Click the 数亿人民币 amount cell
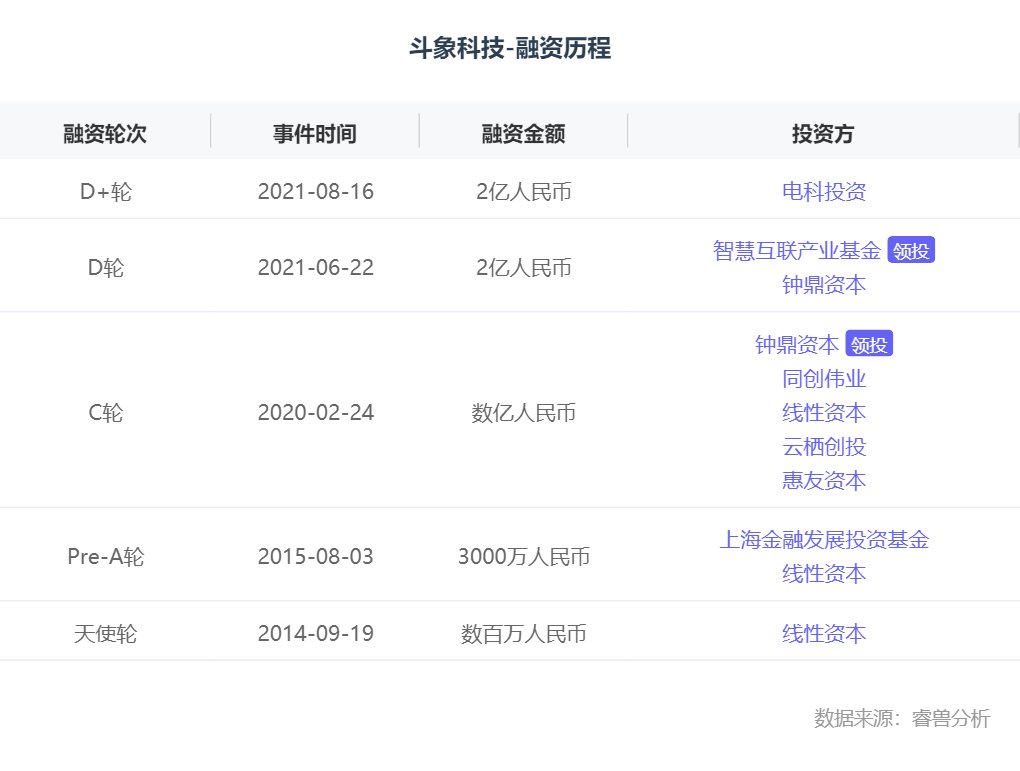The height and width of the screenshot is (771, 1020). coord(524,413)
